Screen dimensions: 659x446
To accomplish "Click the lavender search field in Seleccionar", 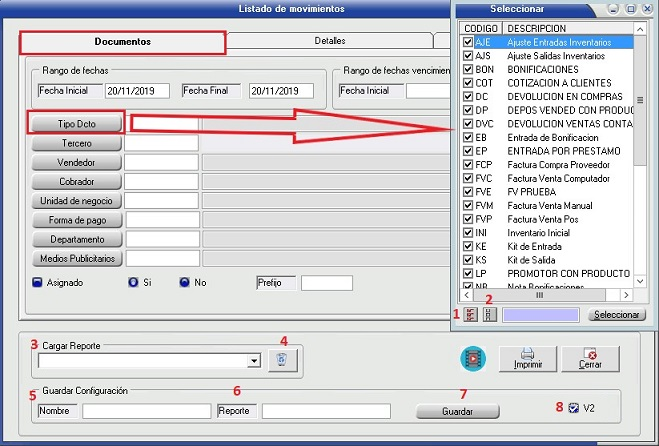I will pyautogui.click(x=540, y=315).
